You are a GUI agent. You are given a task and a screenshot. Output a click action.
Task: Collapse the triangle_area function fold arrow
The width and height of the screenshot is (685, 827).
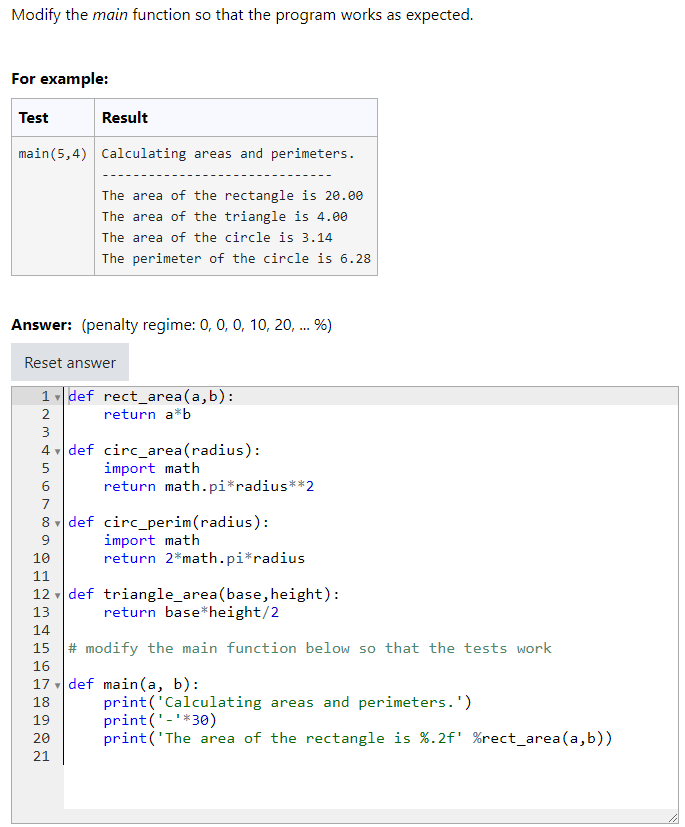click(56, 594)
